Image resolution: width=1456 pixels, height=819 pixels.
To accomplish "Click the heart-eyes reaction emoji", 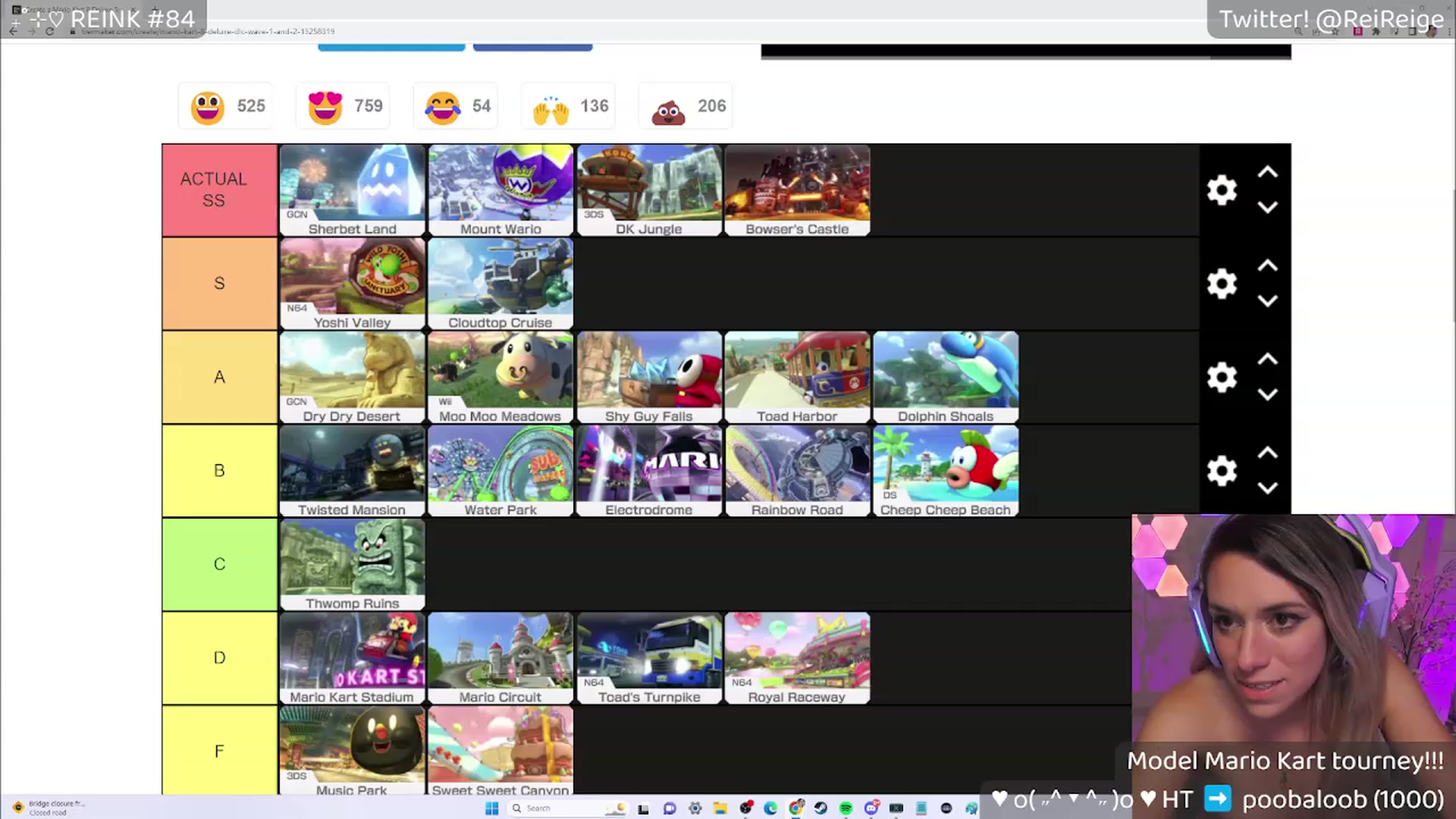I will [x=325, y=107].
